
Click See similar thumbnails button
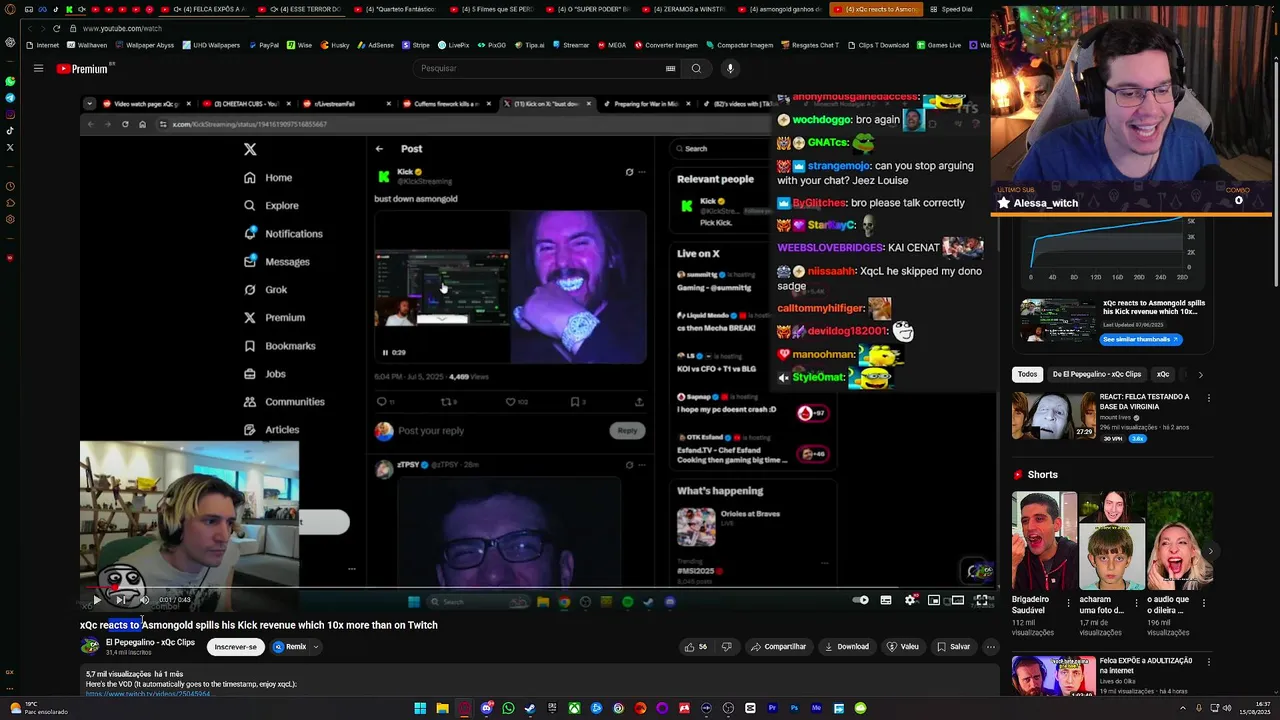(x=1141, y=339)
